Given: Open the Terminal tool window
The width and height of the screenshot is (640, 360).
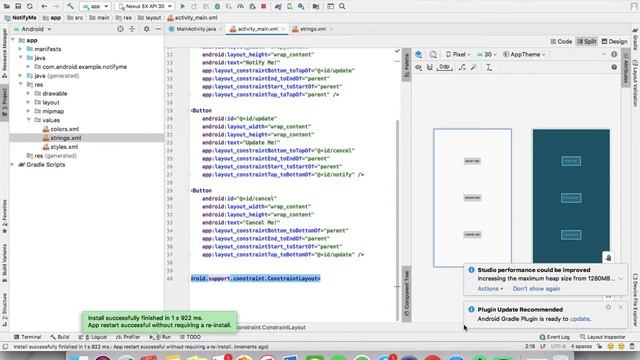Looking at the screenshot, I should coord(27,337).
